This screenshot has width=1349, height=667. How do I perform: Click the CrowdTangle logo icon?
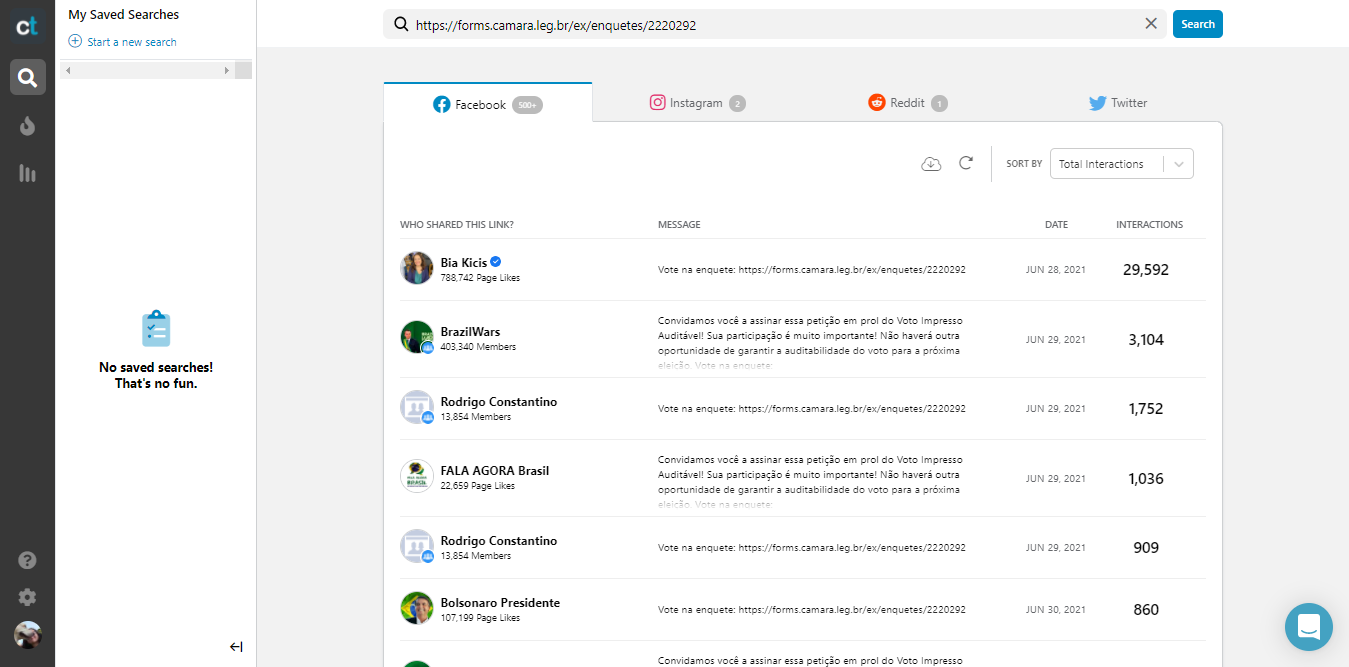[27, 25]
